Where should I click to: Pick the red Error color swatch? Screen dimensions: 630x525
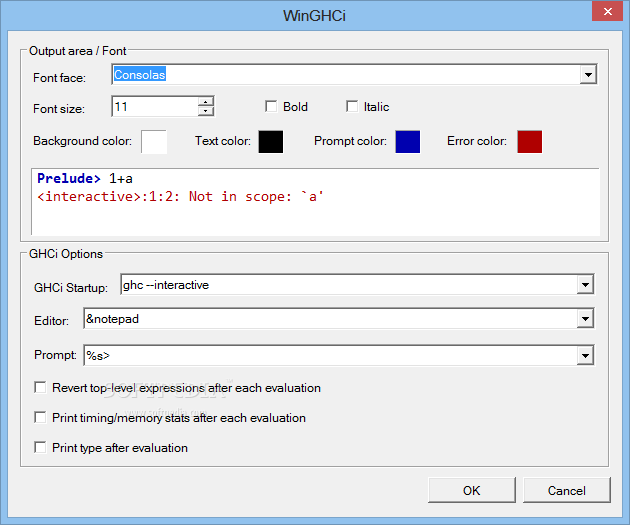(530, 141)
